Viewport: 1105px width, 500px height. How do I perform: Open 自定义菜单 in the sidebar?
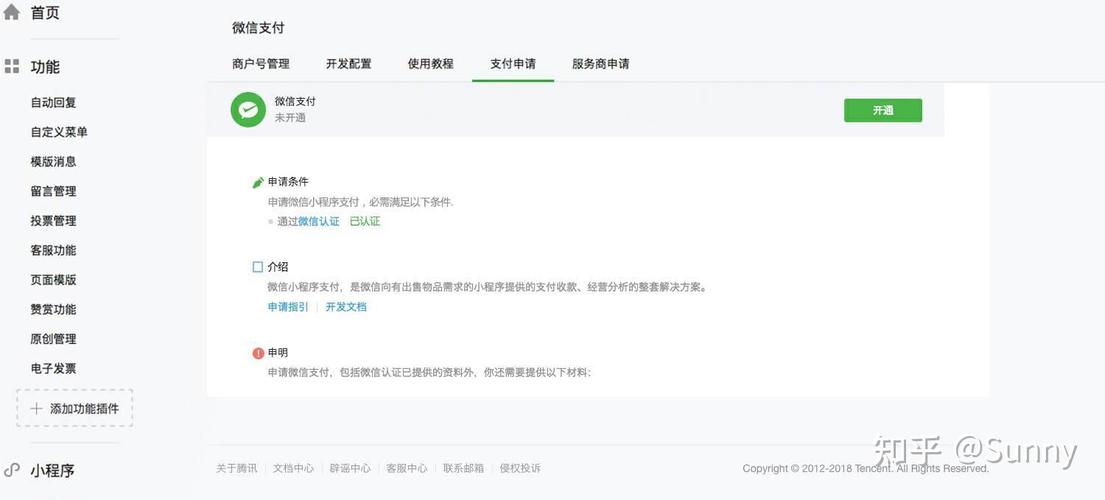coord(59,132)
